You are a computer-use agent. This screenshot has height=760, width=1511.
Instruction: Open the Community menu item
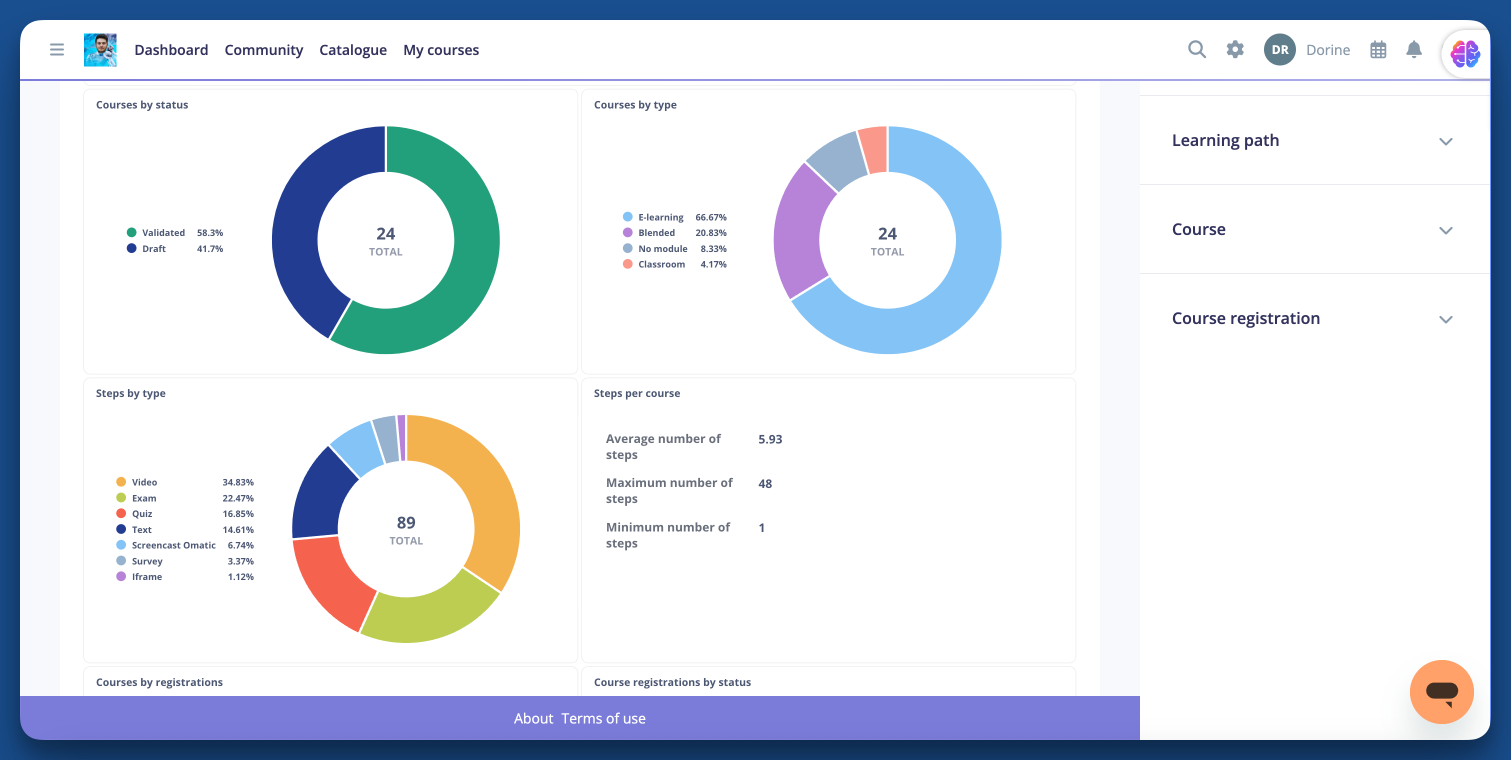(x=263, y=50)
